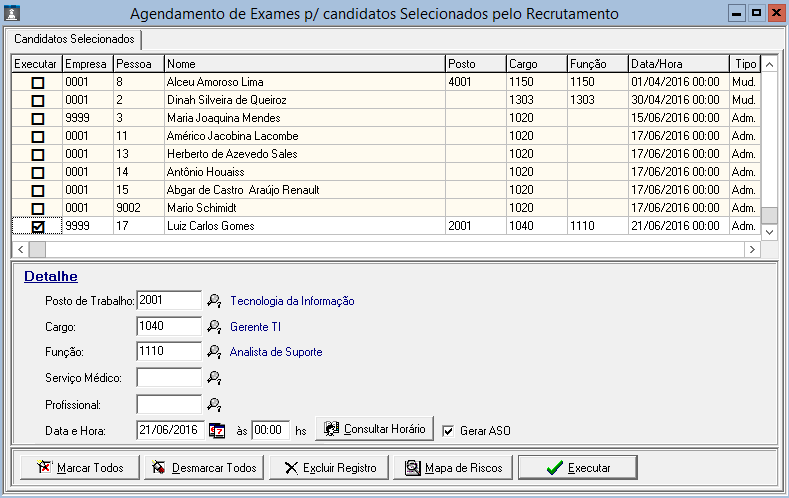Open the Profissional search icon
The width and height of the screenshot is (789, 498).
click(x=213, y=404)
